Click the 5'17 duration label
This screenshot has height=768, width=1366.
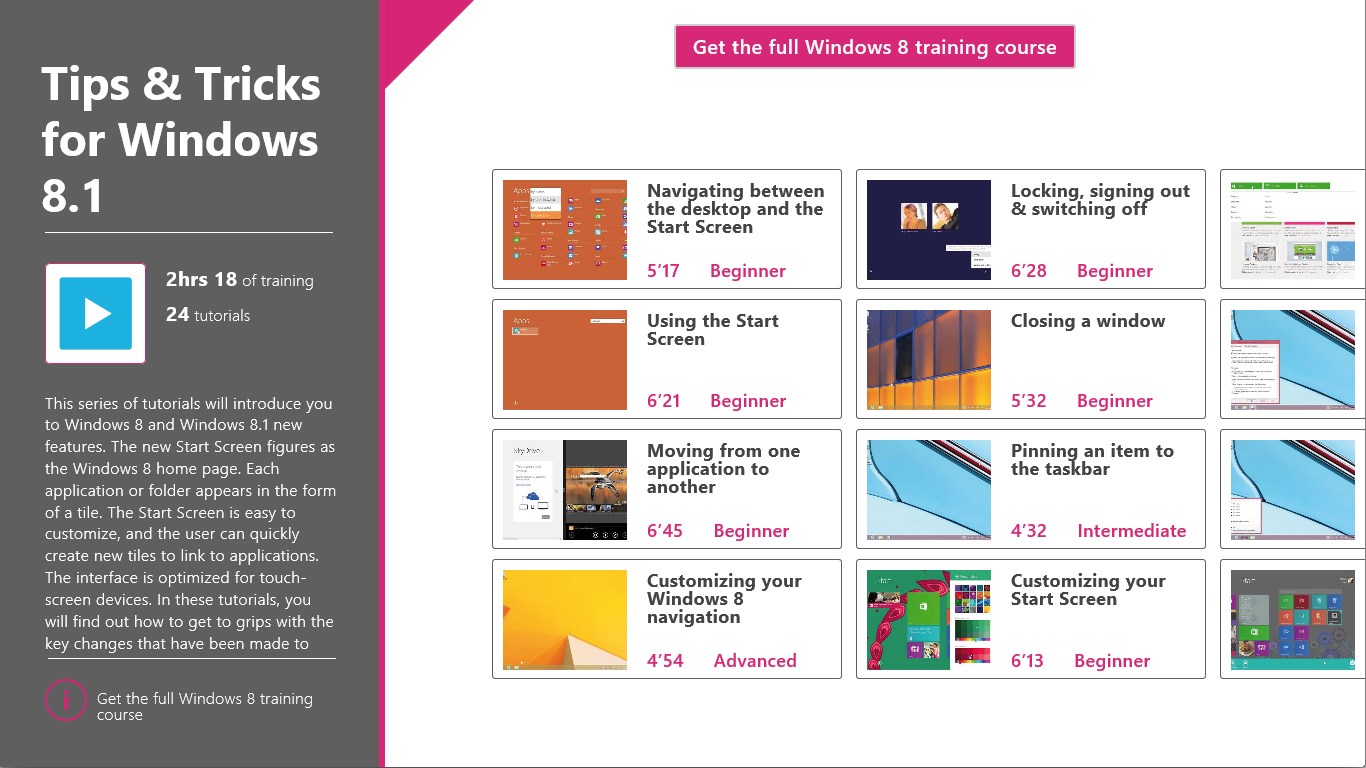pos(663,271)
